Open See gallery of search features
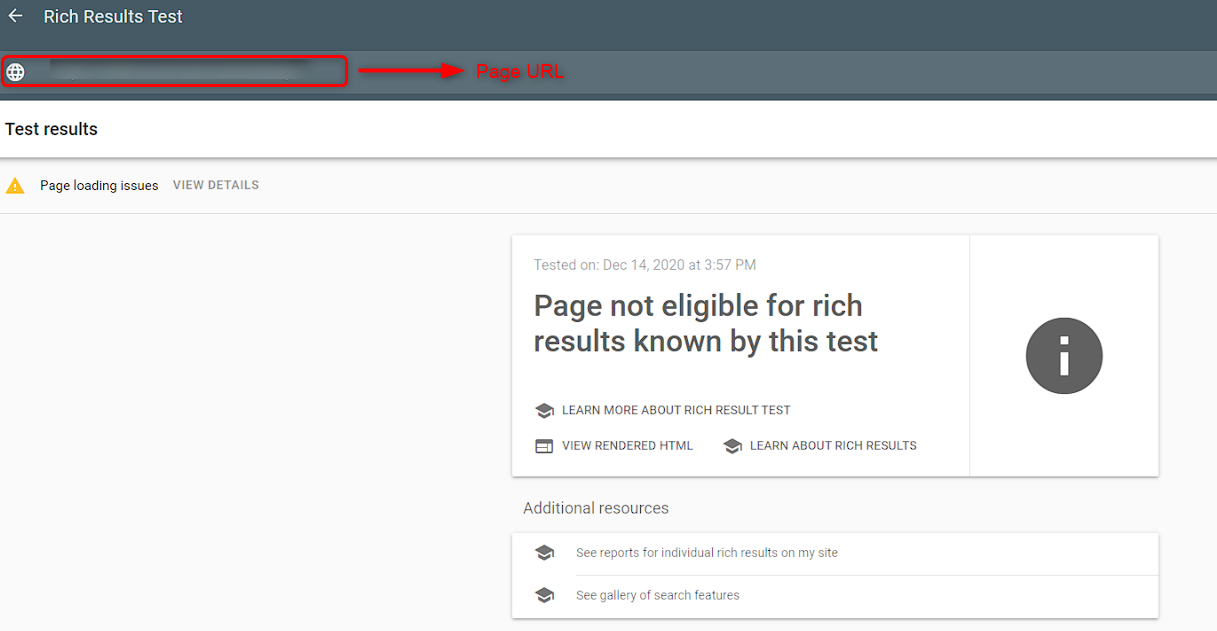Screen dimensions: 1217x631 (x=658, y=595)
